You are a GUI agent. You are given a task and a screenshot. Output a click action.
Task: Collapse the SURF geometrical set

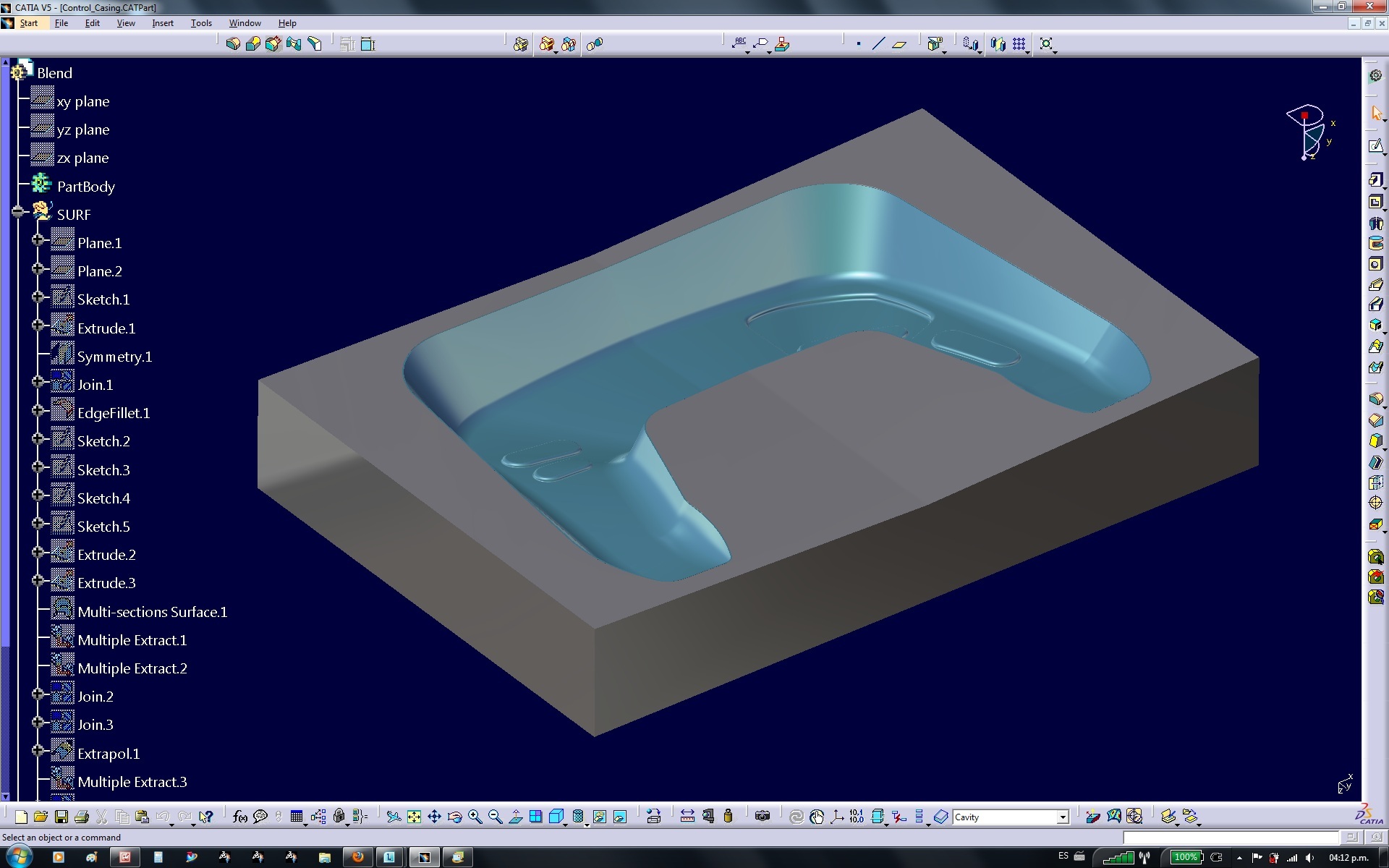click(18, 212)
